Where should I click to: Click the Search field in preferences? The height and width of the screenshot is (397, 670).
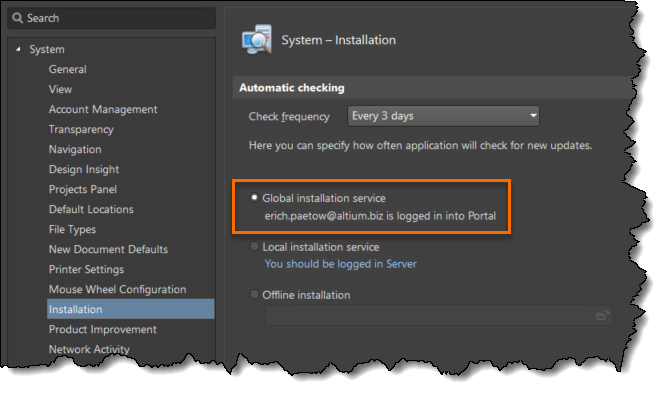click(x=112, y=18)
